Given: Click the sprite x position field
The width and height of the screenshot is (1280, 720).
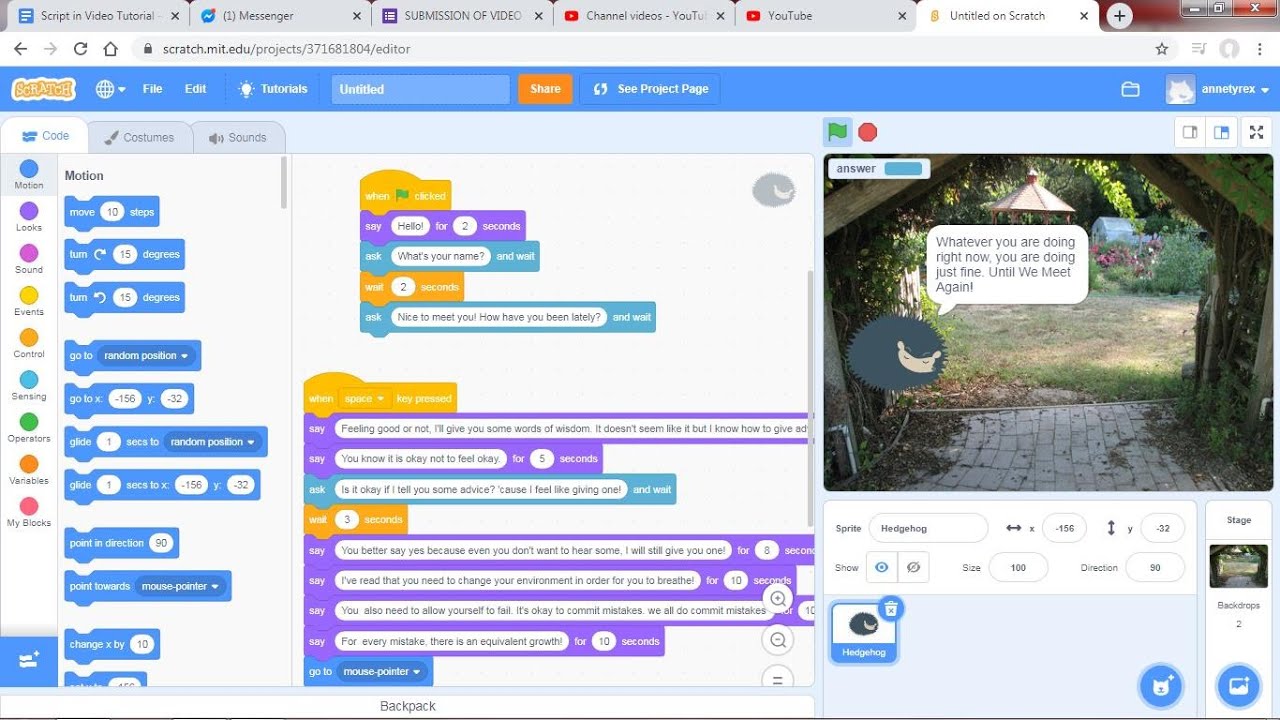Looking at the screenshot, I should tap(1064, 528).
